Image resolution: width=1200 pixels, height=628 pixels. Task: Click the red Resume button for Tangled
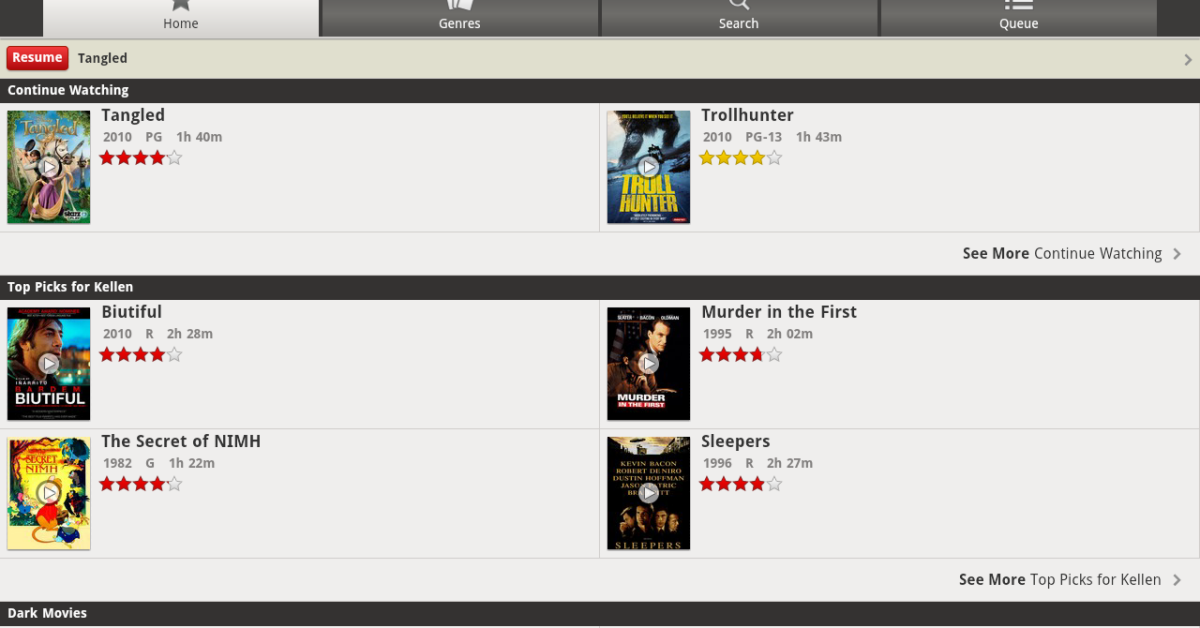(x=38, y=58)
